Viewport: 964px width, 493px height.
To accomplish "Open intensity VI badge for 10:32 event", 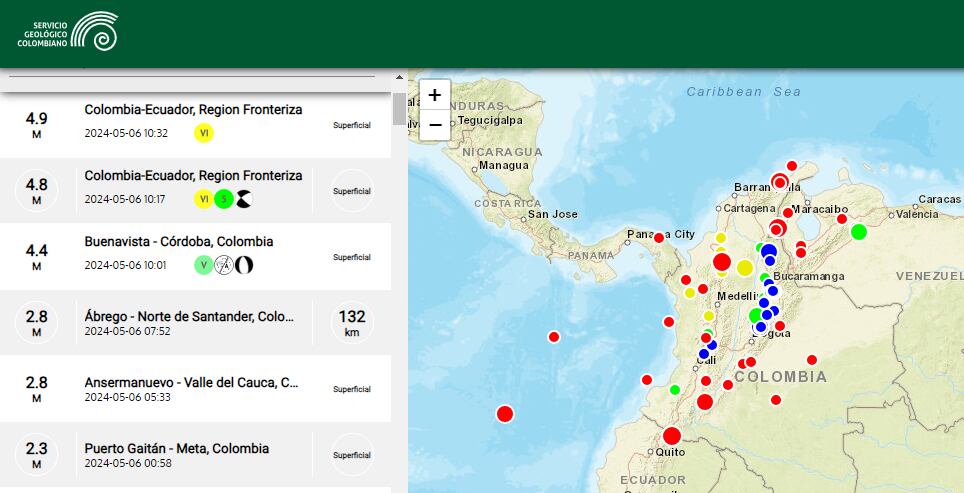I will pos(204,133).
